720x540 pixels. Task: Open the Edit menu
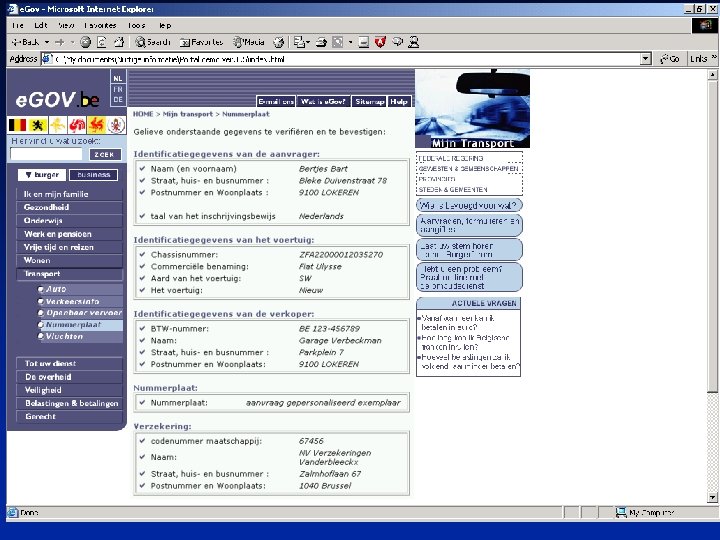tap(41, 25)
